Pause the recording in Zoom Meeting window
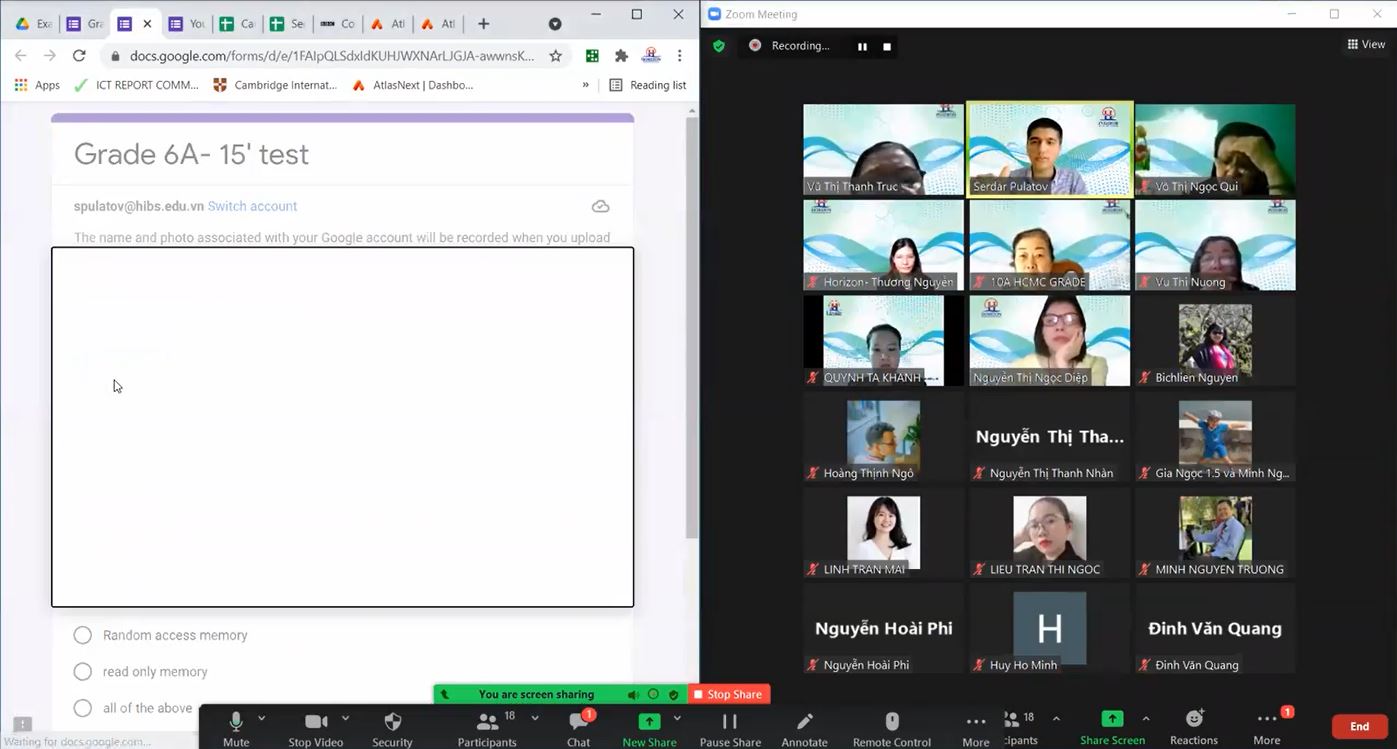The height and width of the screenshot is (749, 1397). [862, 46]
